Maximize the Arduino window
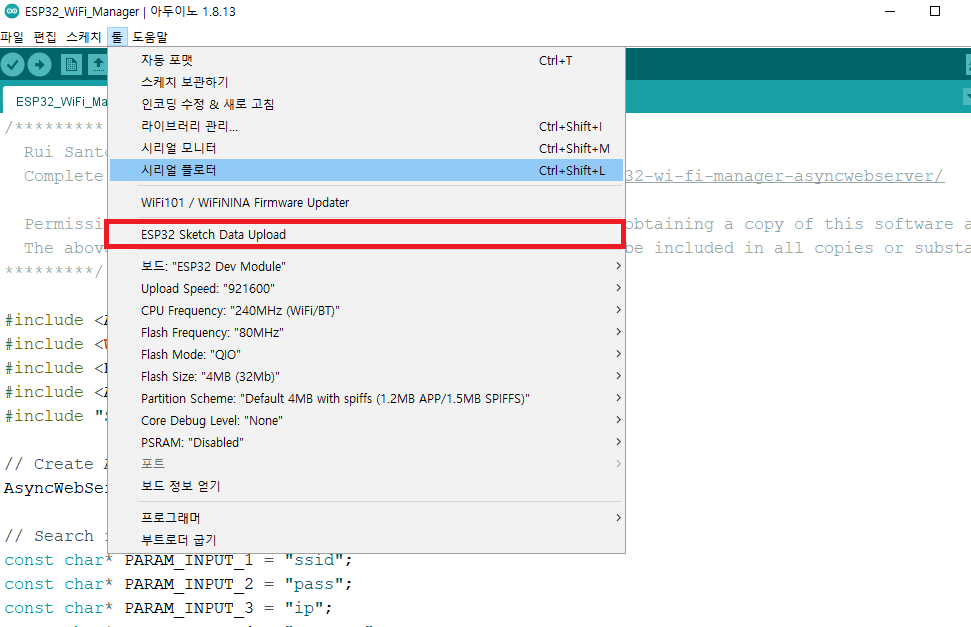971x627 pixels. [935, 11]
